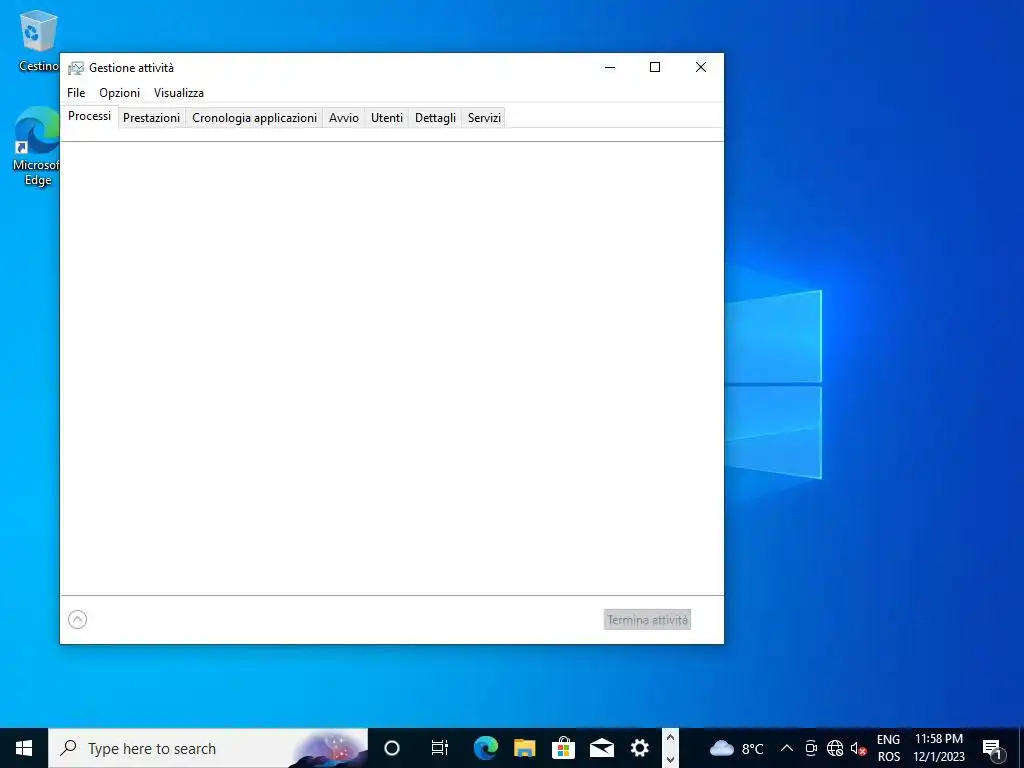The width and height of the screenshot is (1024, 768).
Task: Open the File menu in Gestione attività
Action: coord(76,93)
